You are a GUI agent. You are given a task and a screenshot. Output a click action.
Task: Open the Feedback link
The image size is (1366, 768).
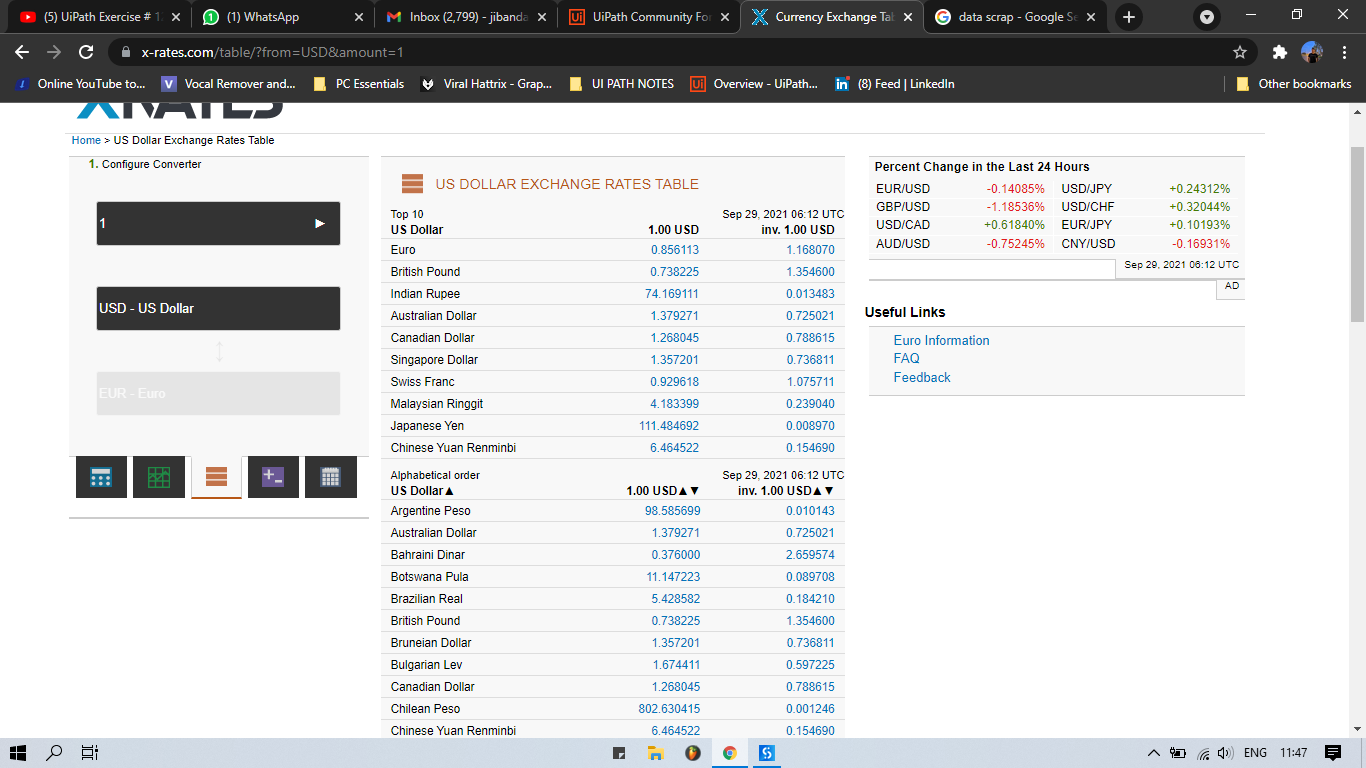point(922,377)
